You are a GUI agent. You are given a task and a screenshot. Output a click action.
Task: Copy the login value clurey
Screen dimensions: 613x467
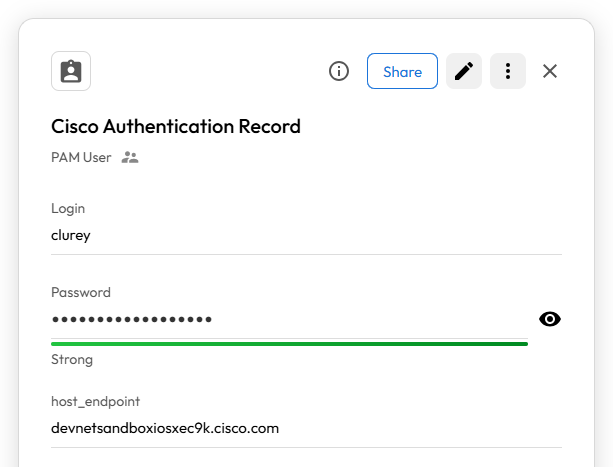(x=71, y=235)
